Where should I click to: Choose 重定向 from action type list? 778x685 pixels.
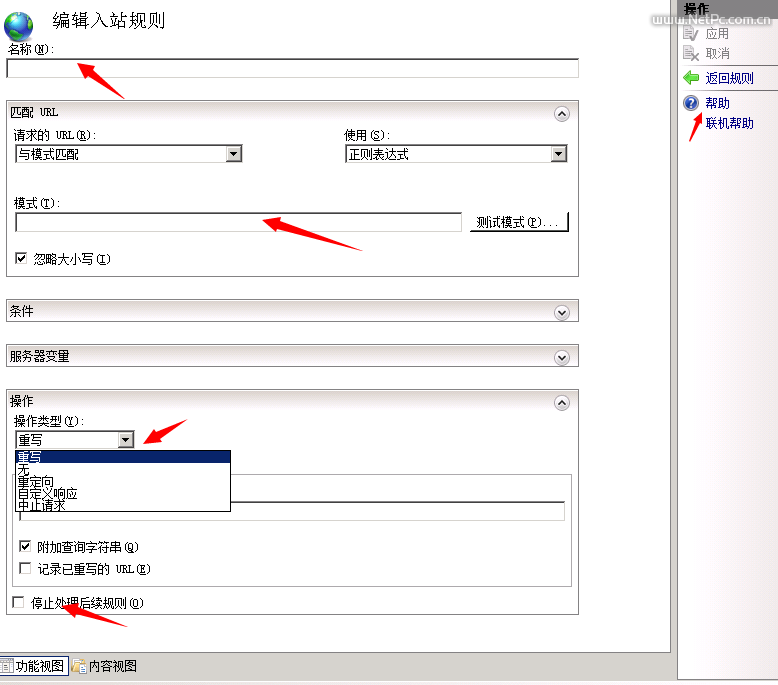123,481
